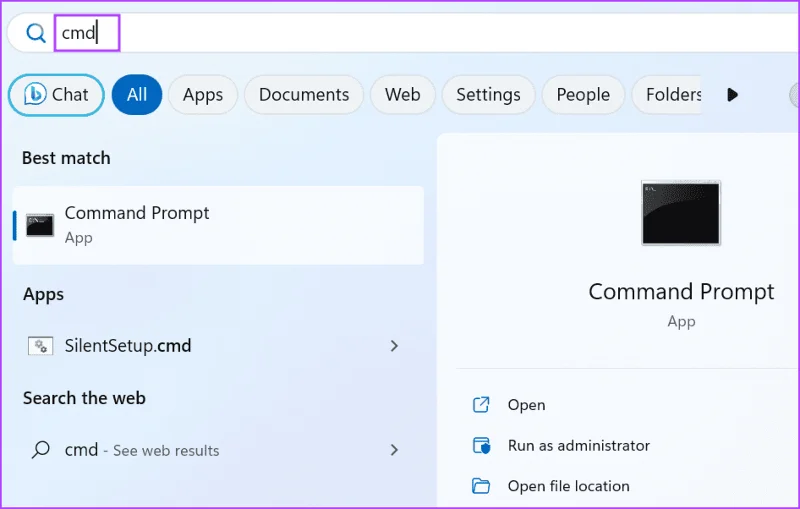
Task: Click the Run as administrator shield icon
Action: (481, 446)
